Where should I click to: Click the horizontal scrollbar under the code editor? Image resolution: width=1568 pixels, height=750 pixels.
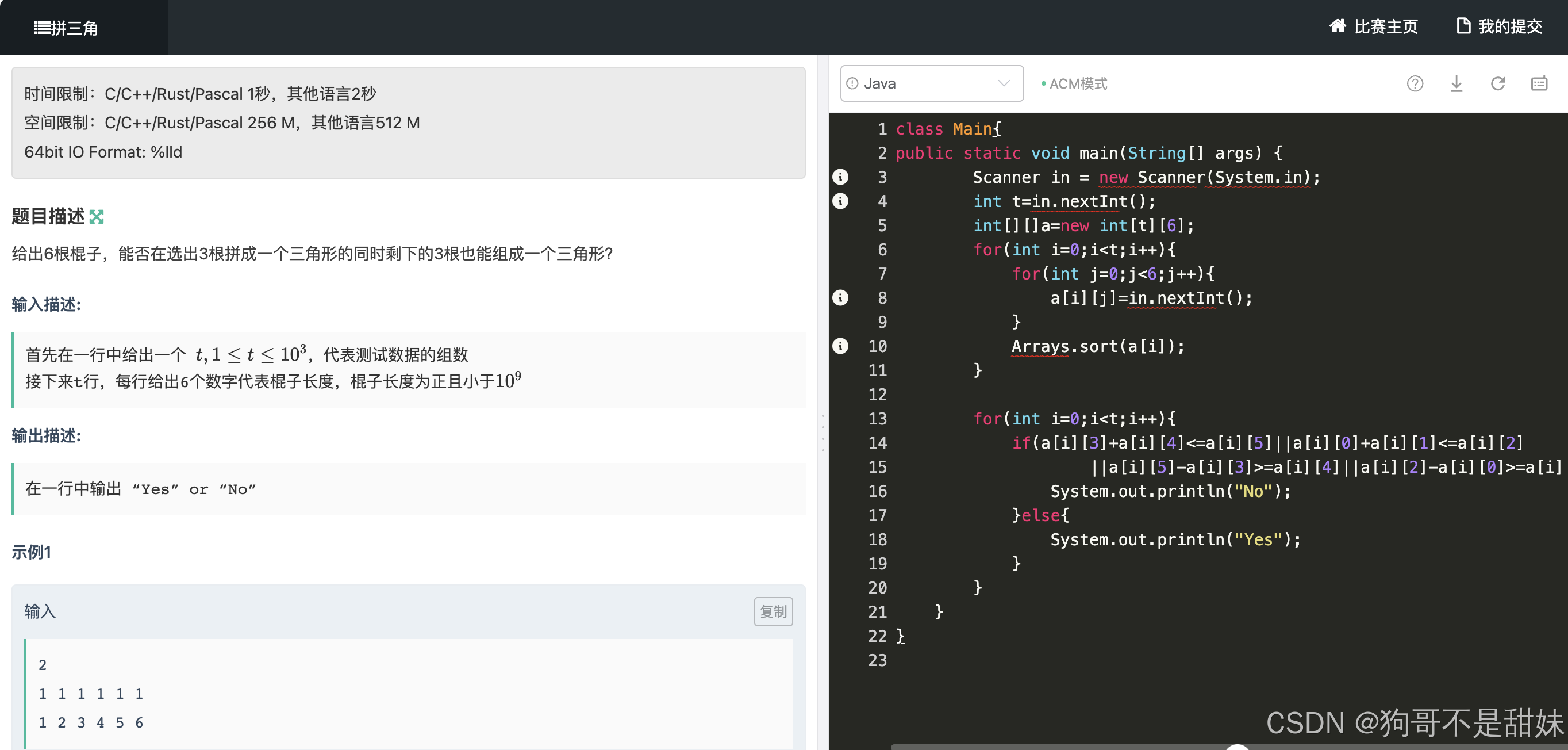1229,747
